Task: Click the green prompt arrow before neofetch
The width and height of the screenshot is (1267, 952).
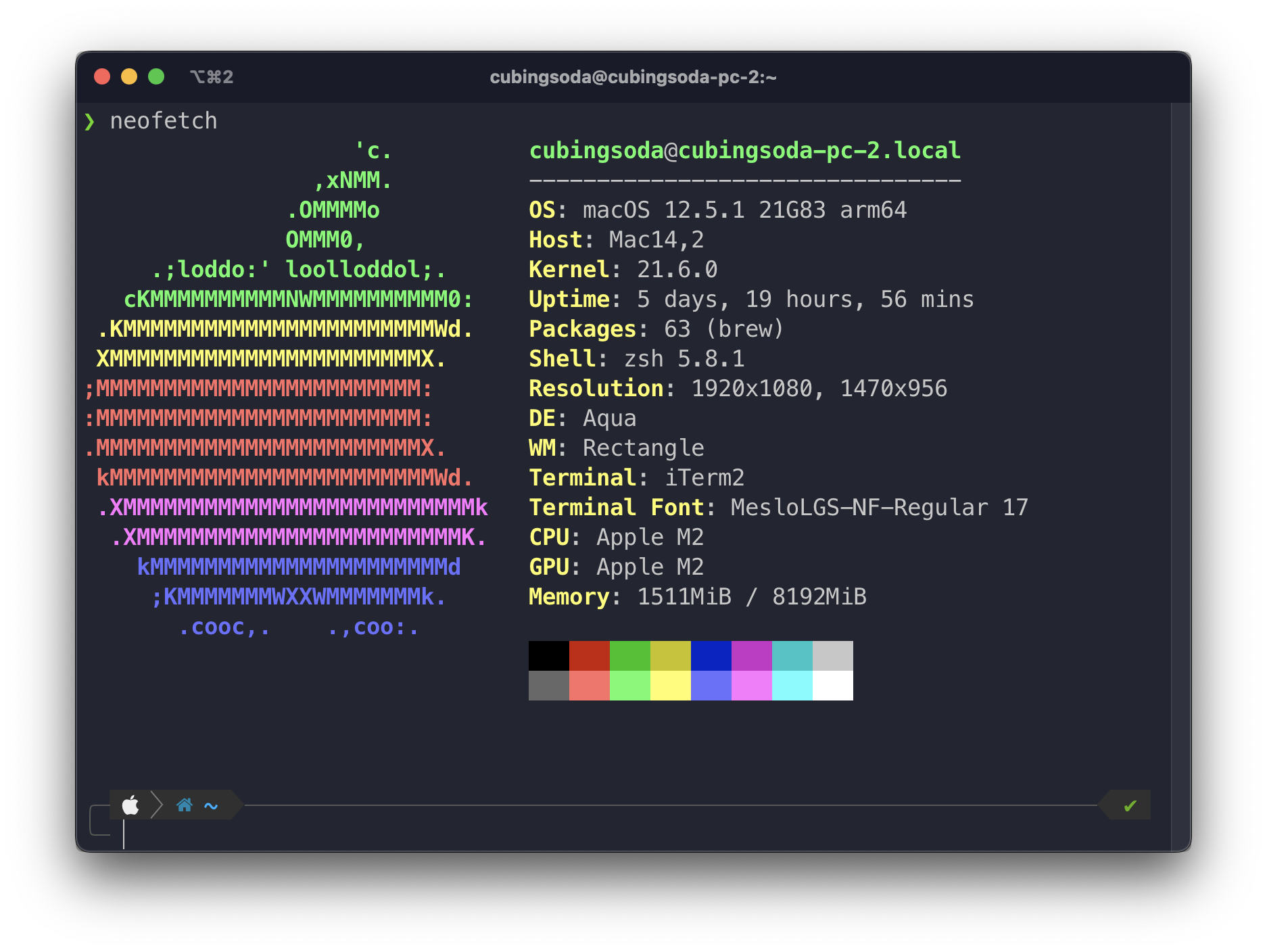Action: point(89,122)
